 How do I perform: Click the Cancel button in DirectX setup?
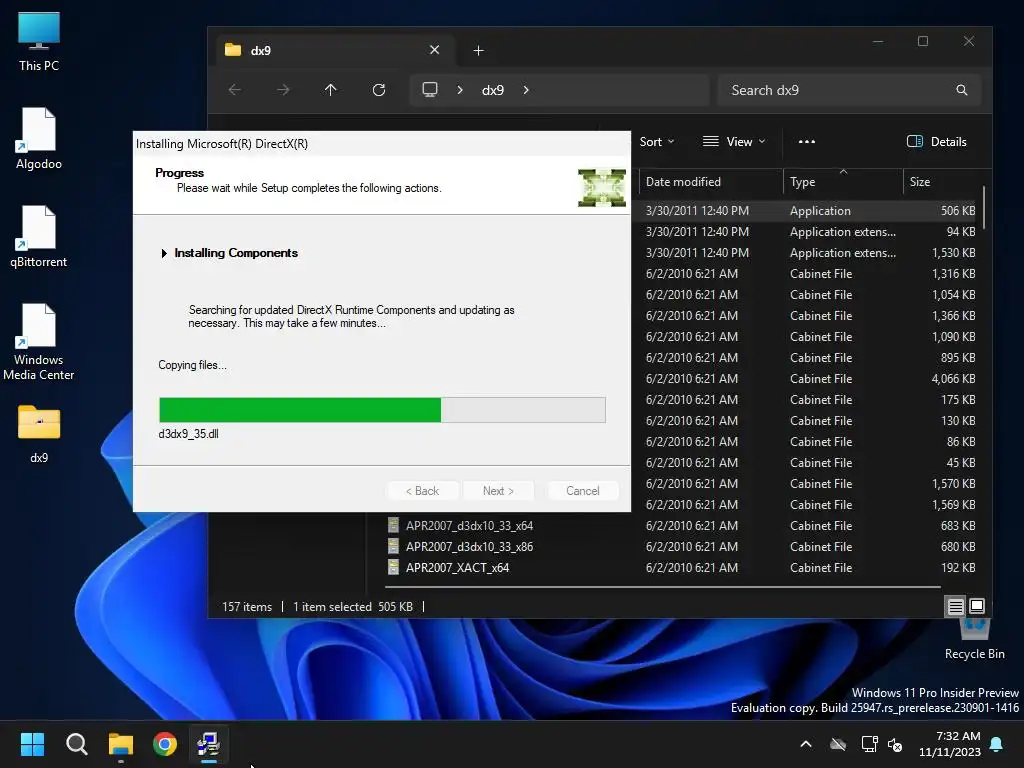pyautogui.click(x=583, y=490)
